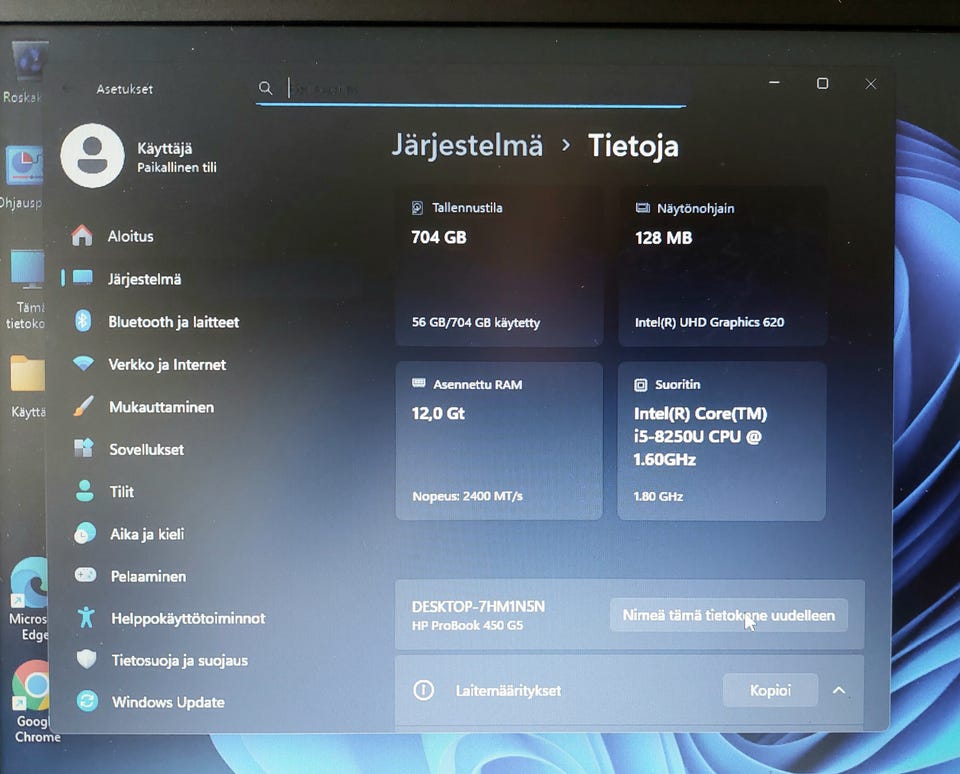The height and width of the screenshot is (774, 960).
Task: Click the Tallennustila storage disk icon
Action: point(417,208)
